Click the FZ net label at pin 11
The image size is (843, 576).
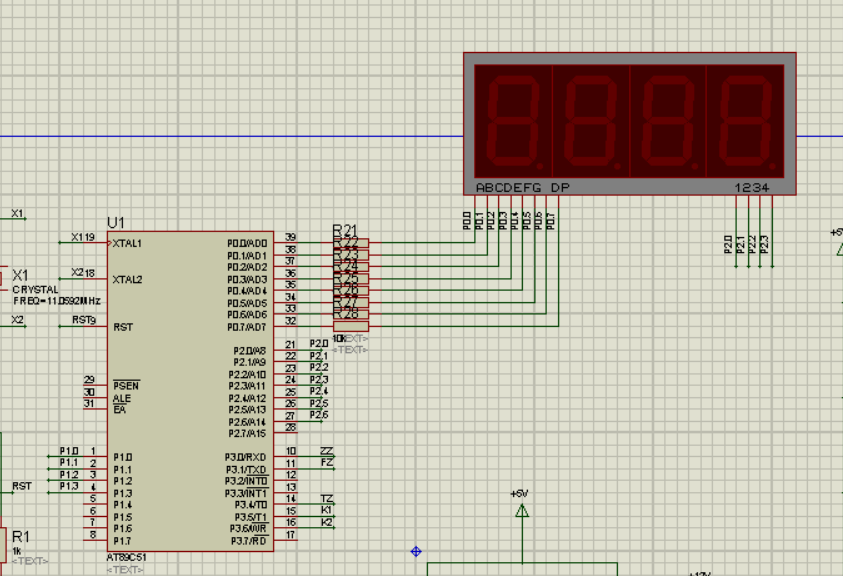pyautogui.click(x=326, y=463)
